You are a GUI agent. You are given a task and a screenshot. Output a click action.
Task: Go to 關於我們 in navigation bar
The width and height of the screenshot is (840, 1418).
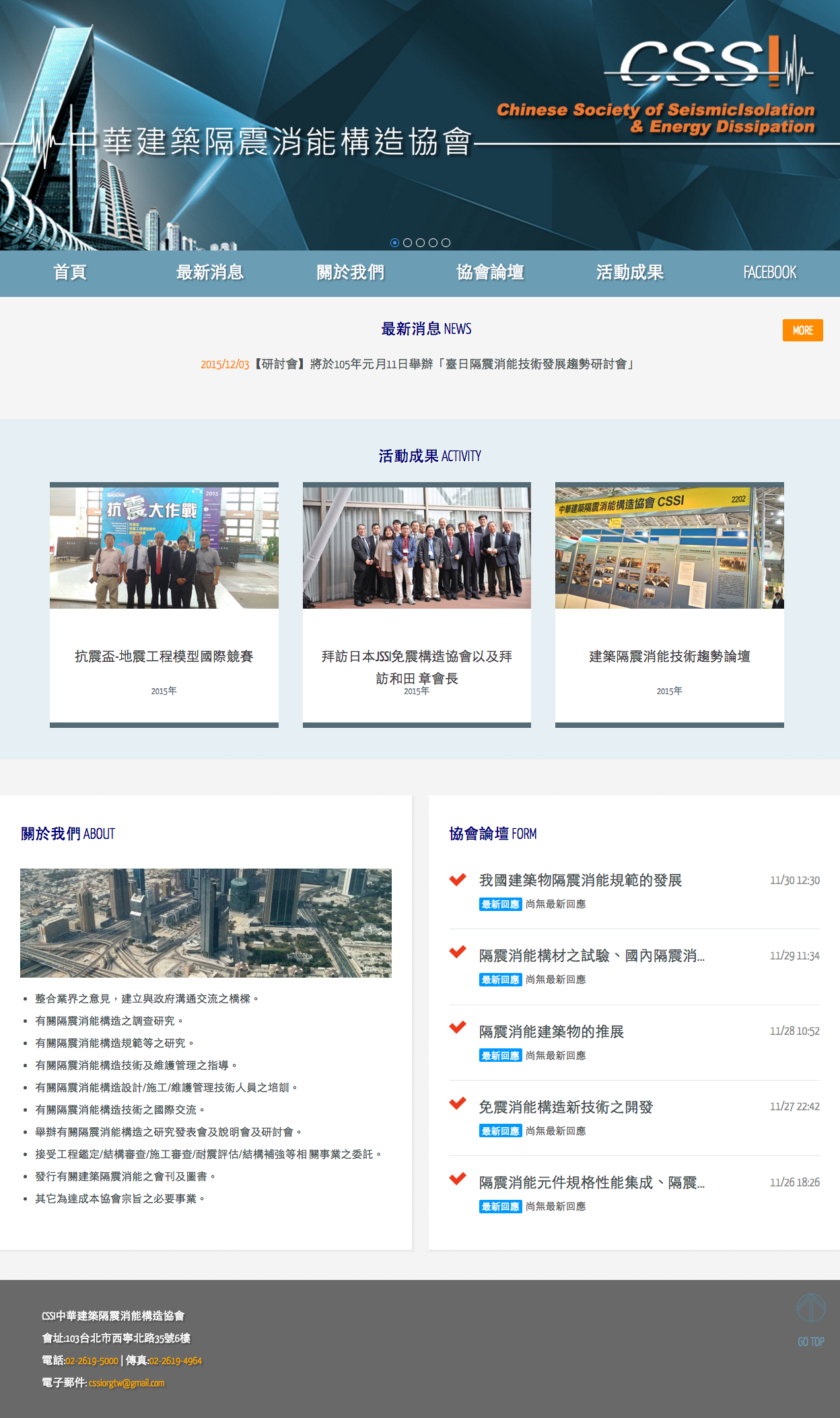[350, 273]
